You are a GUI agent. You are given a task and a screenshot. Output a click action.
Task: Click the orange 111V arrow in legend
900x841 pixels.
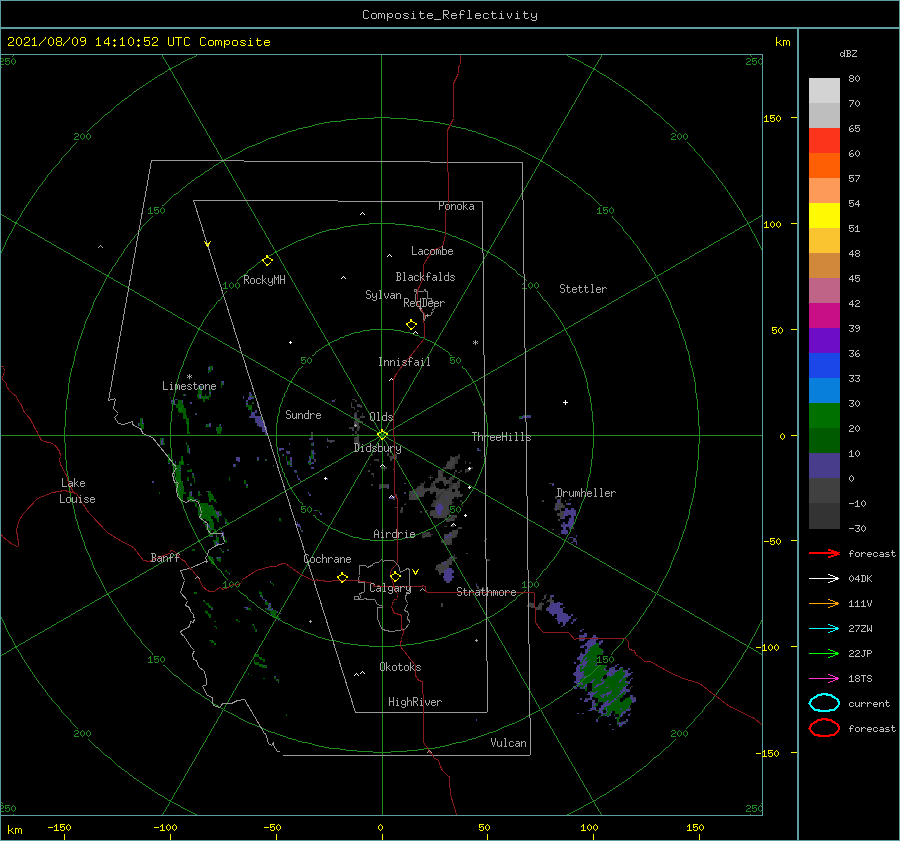coord(824,603)
